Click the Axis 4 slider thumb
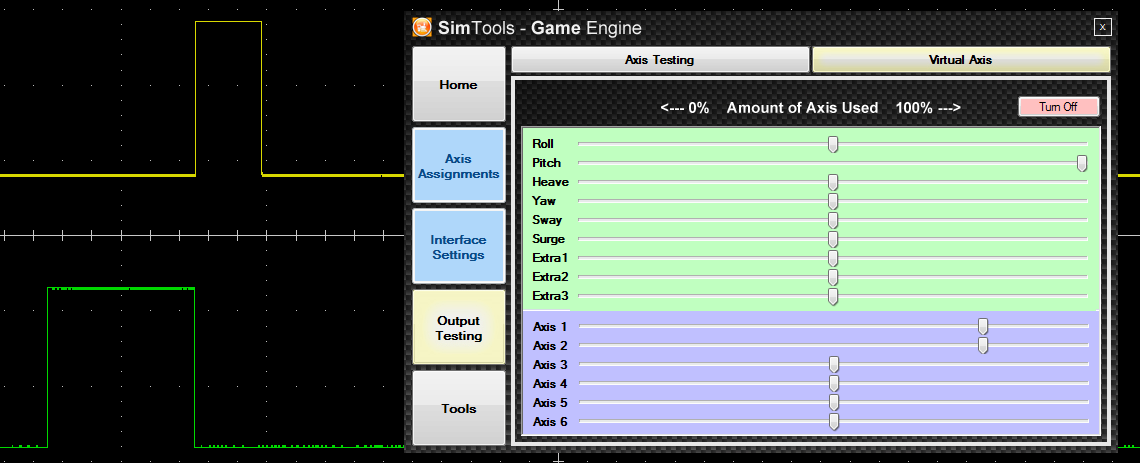Image resolution: width=1140 pixels, height=463 pixels. 834,383
